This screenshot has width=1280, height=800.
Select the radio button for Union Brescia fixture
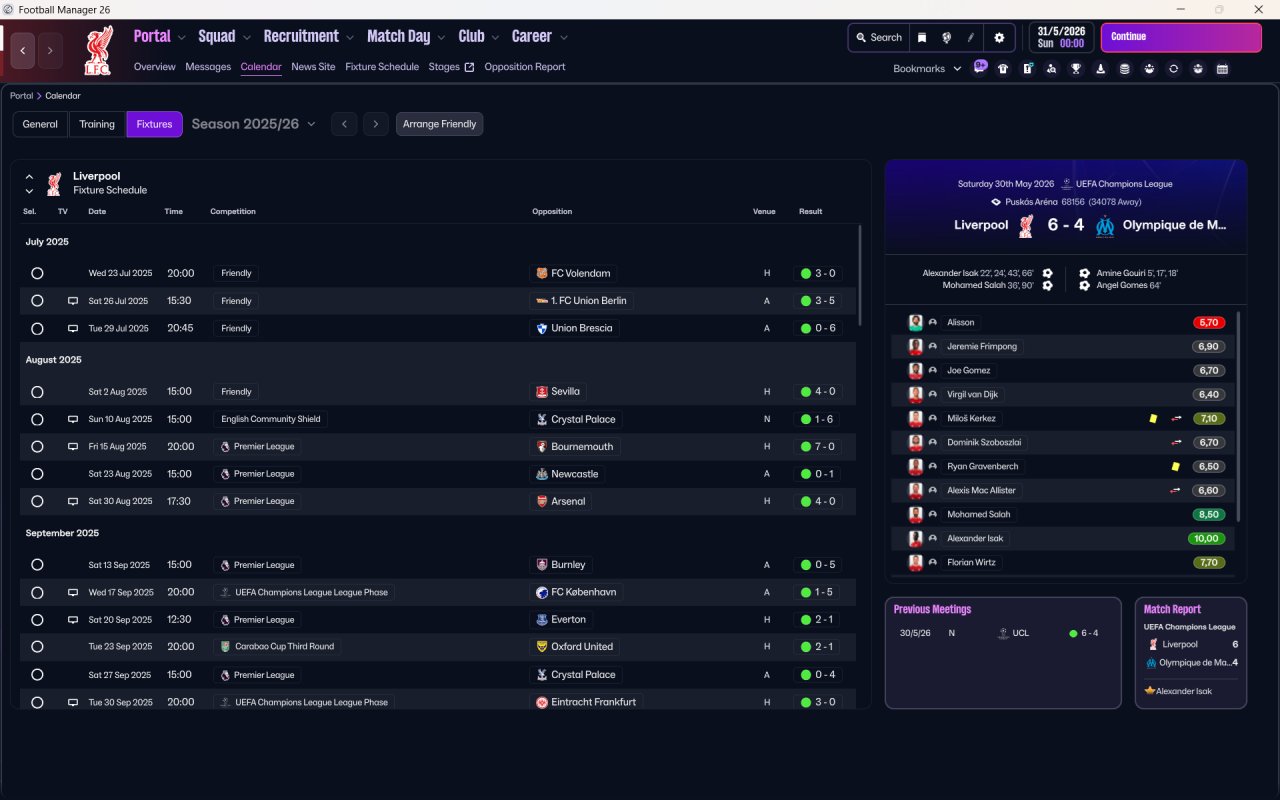click(x=37, y=328)
